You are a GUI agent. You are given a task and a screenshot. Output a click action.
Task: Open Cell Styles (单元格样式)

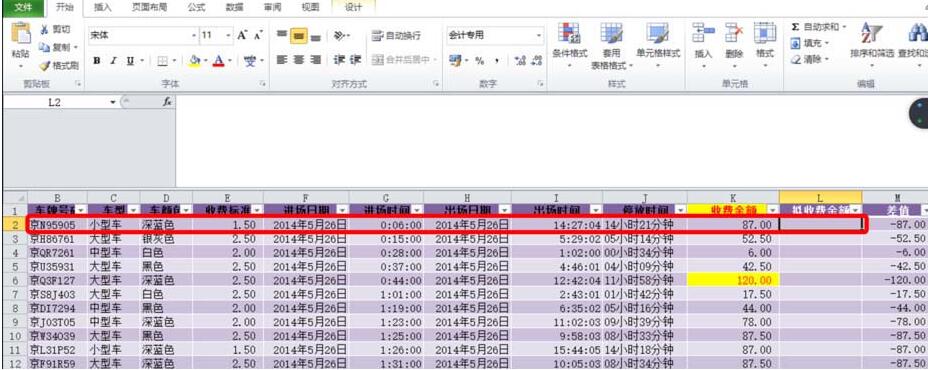click(x=658, y=44)
